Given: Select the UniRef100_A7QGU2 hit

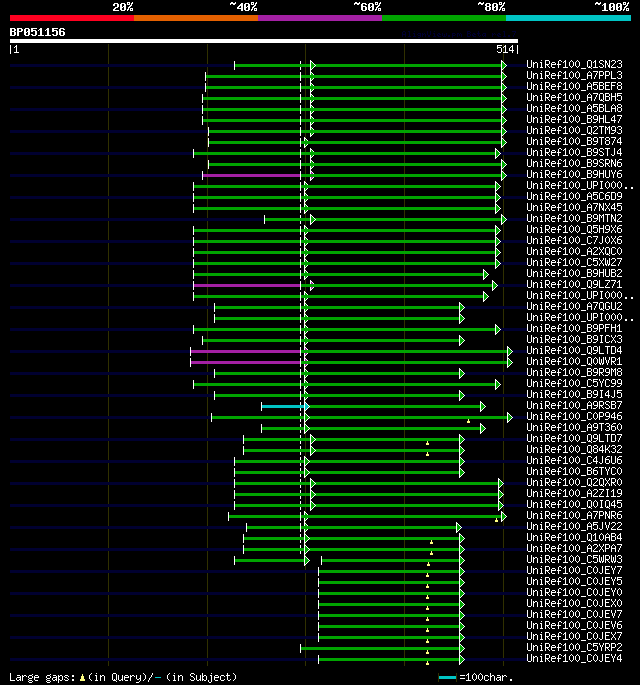Looking at the screenshot, I should pyautogui.click(x=574, y=306).
